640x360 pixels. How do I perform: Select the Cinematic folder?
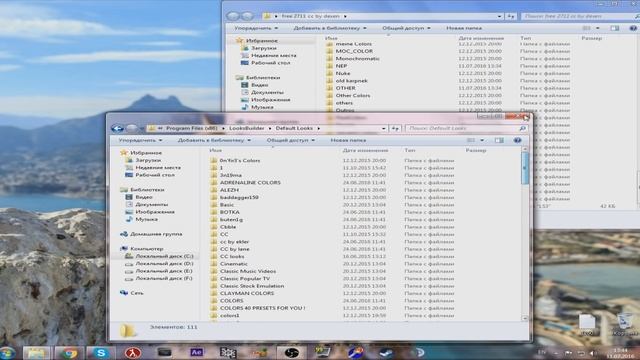click(x=233, y=264)
